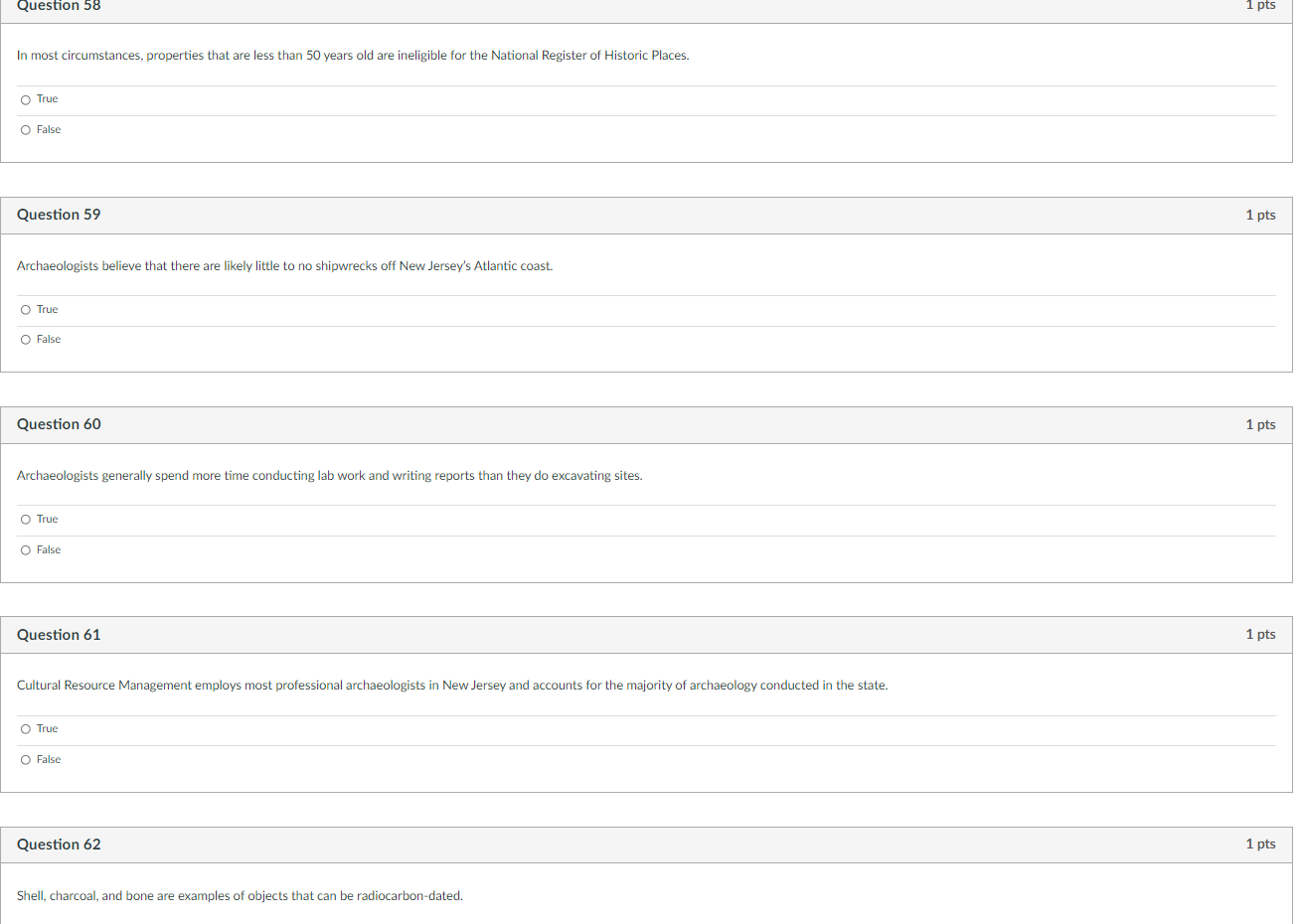This screenshot has height=924, width=1304.
Task: Choose True for Question 60 lab work
Action: [26, 520]
